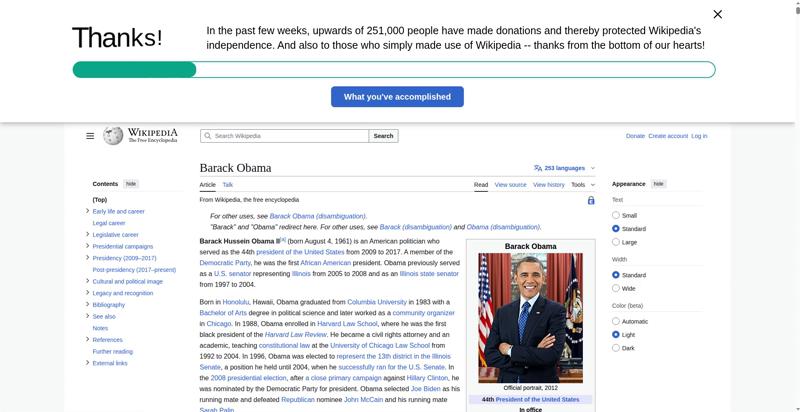Viewport: 800px width, 412px height.
Task: Click the donation progress bar
Action: pos(393,70)
